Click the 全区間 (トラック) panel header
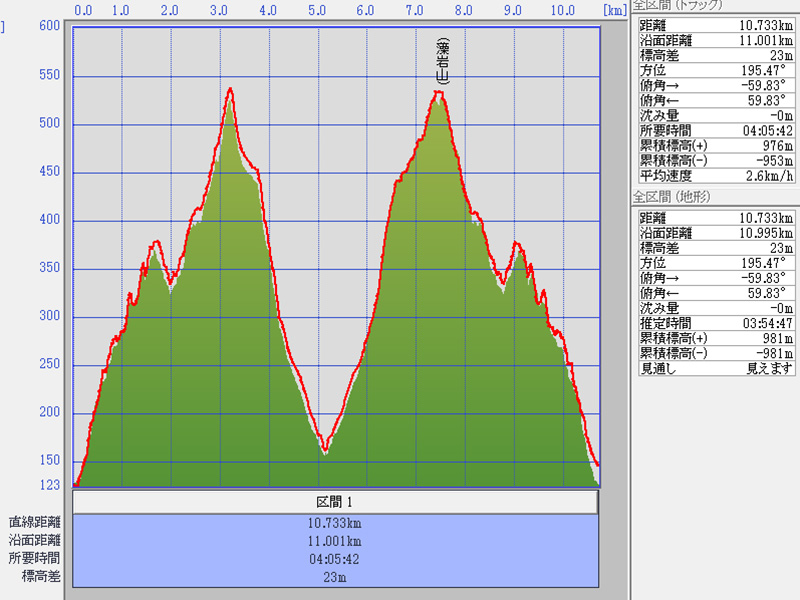800x600 pixels. pos(677,5)
